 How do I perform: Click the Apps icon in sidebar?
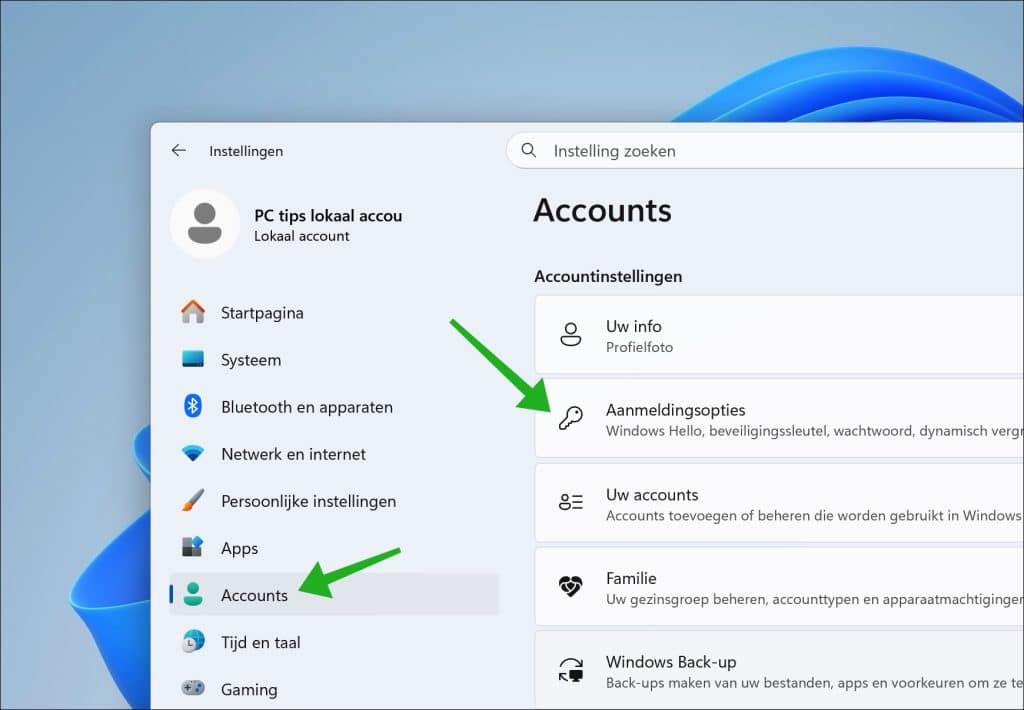[x=193, y=547]
